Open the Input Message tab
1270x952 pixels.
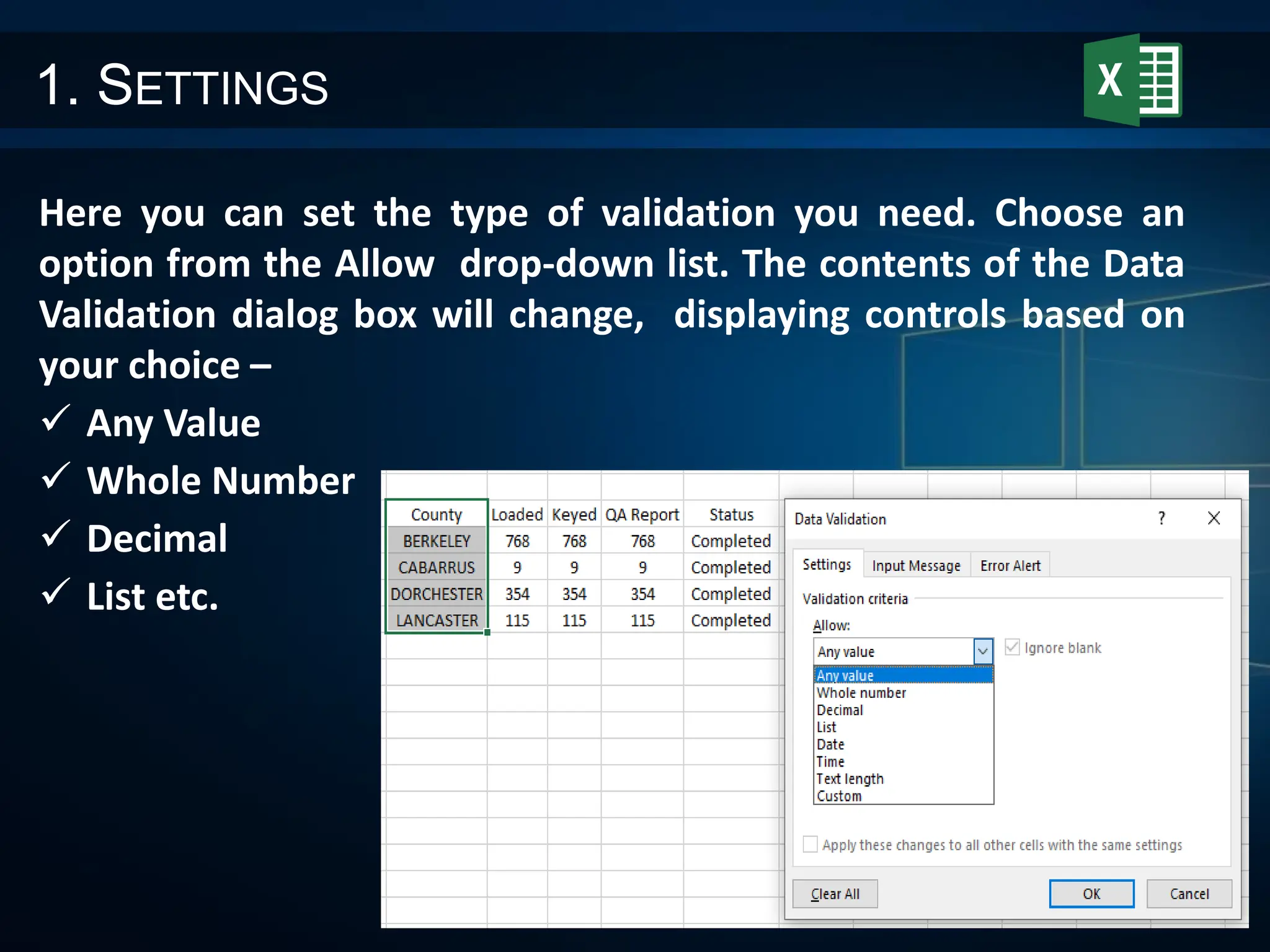tap(916, 565)
